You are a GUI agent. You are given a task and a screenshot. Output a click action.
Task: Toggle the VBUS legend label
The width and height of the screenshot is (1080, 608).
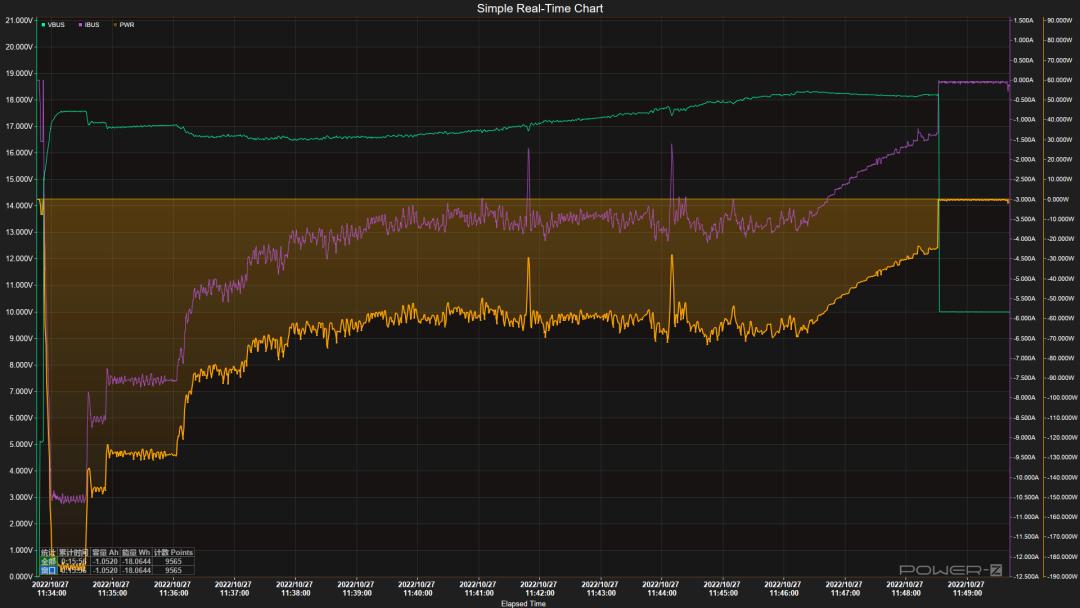56,24
